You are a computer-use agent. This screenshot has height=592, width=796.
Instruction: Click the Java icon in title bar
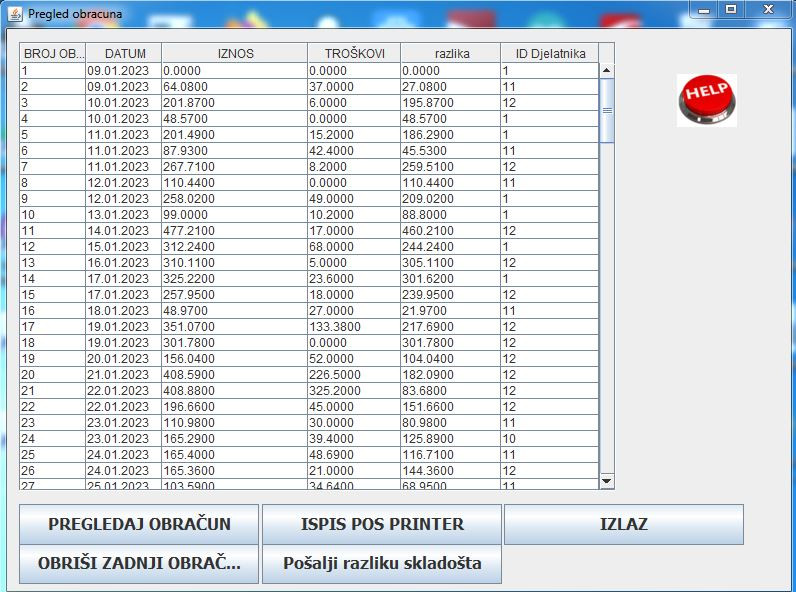(15, 14)
